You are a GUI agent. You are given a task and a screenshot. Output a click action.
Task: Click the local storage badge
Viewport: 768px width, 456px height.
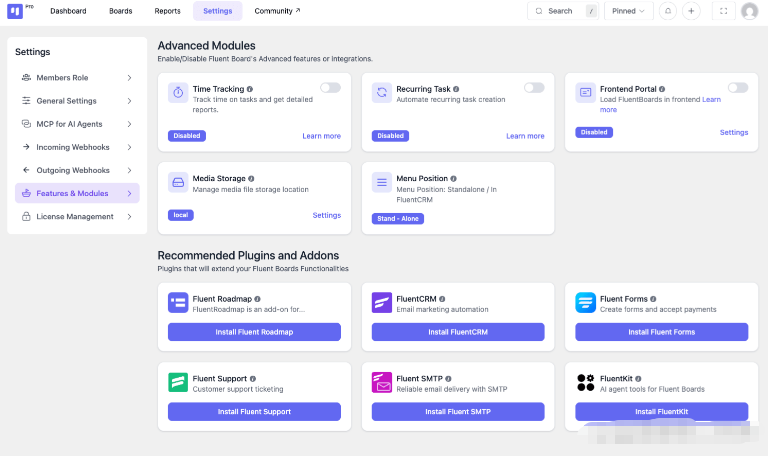[x=181, y=215]
